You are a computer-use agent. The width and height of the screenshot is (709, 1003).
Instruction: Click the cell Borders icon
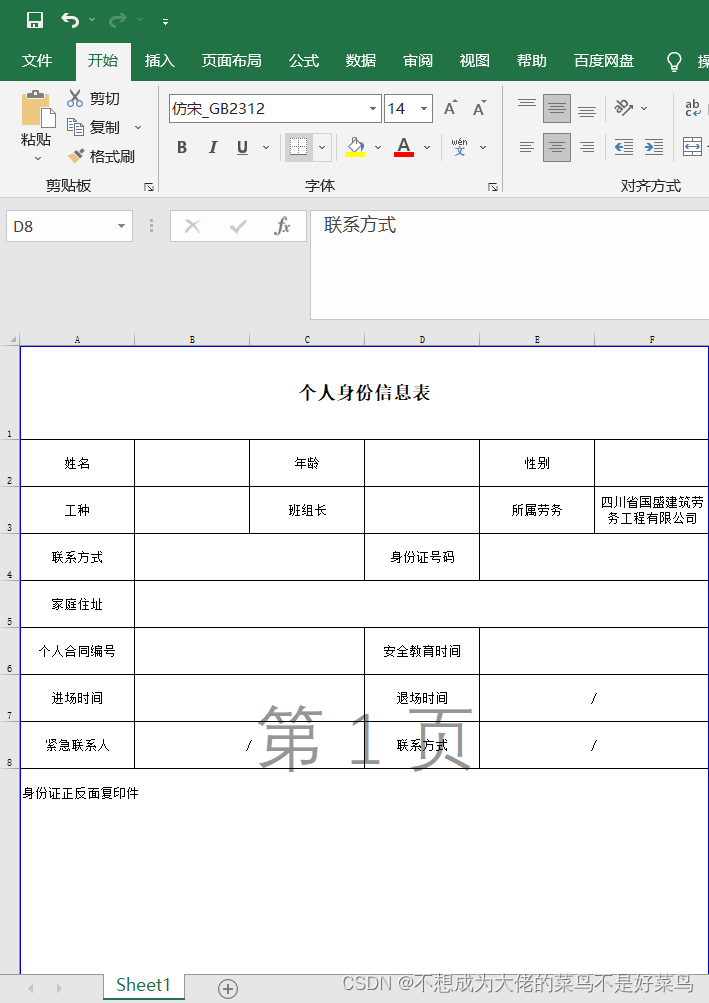coord(299,147)
